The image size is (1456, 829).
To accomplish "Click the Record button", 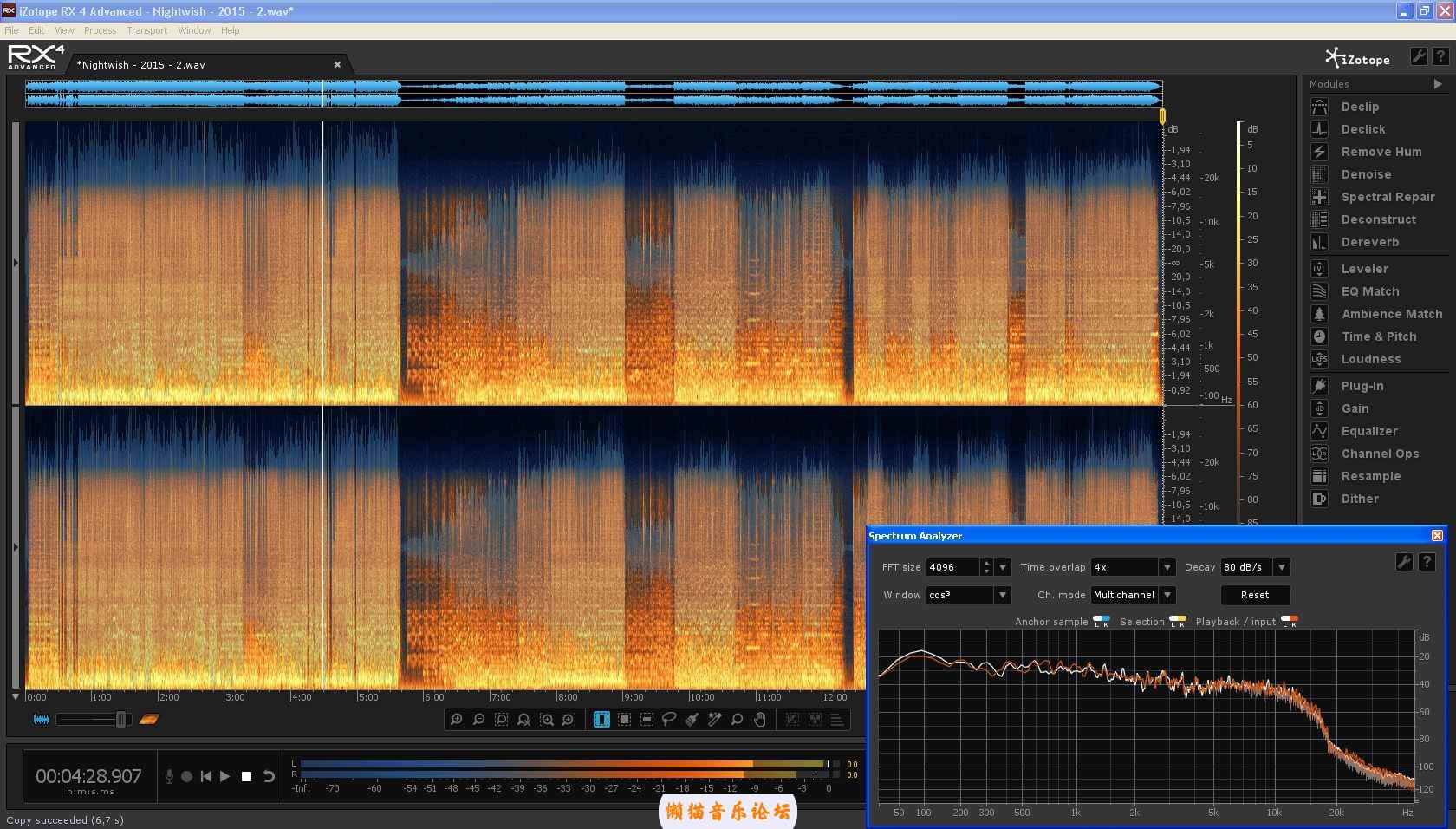I will click(187, 776).
